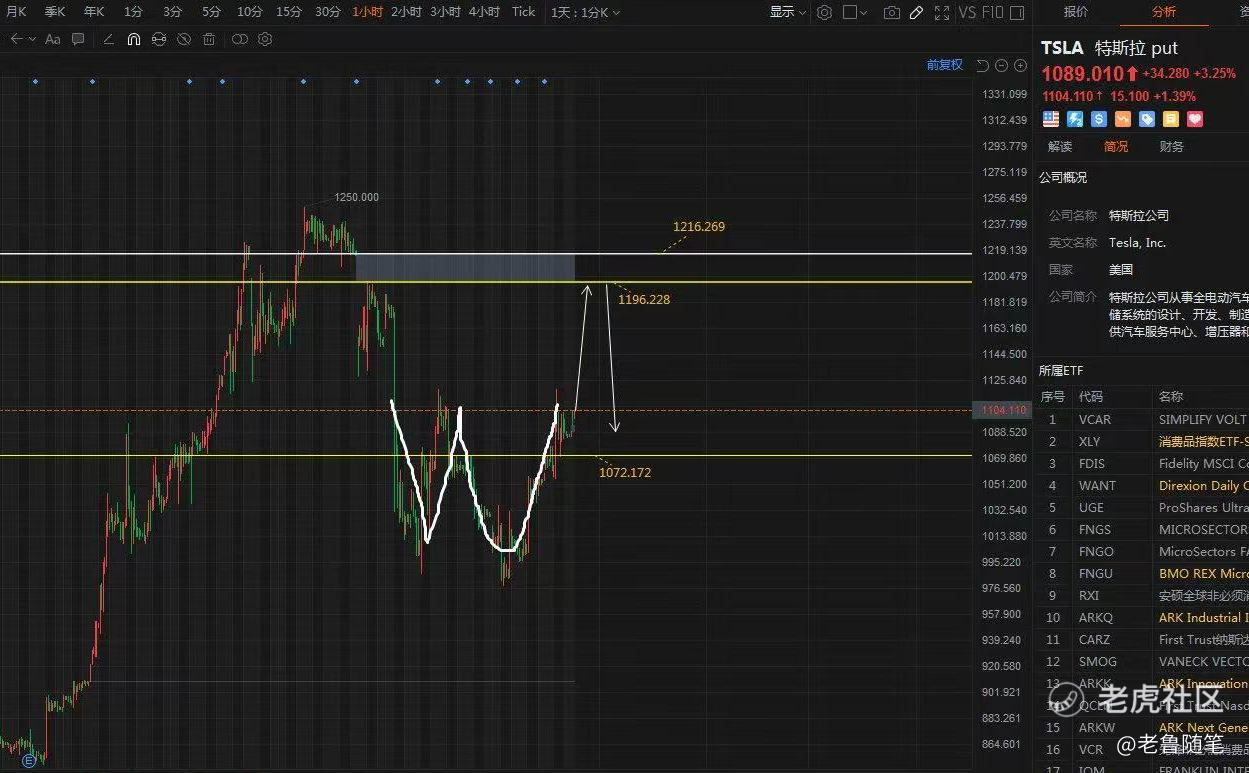The width and height of the screenshot is (1249, 773).
Task: Click the ARK Industrial name link
Action: 1204,618
